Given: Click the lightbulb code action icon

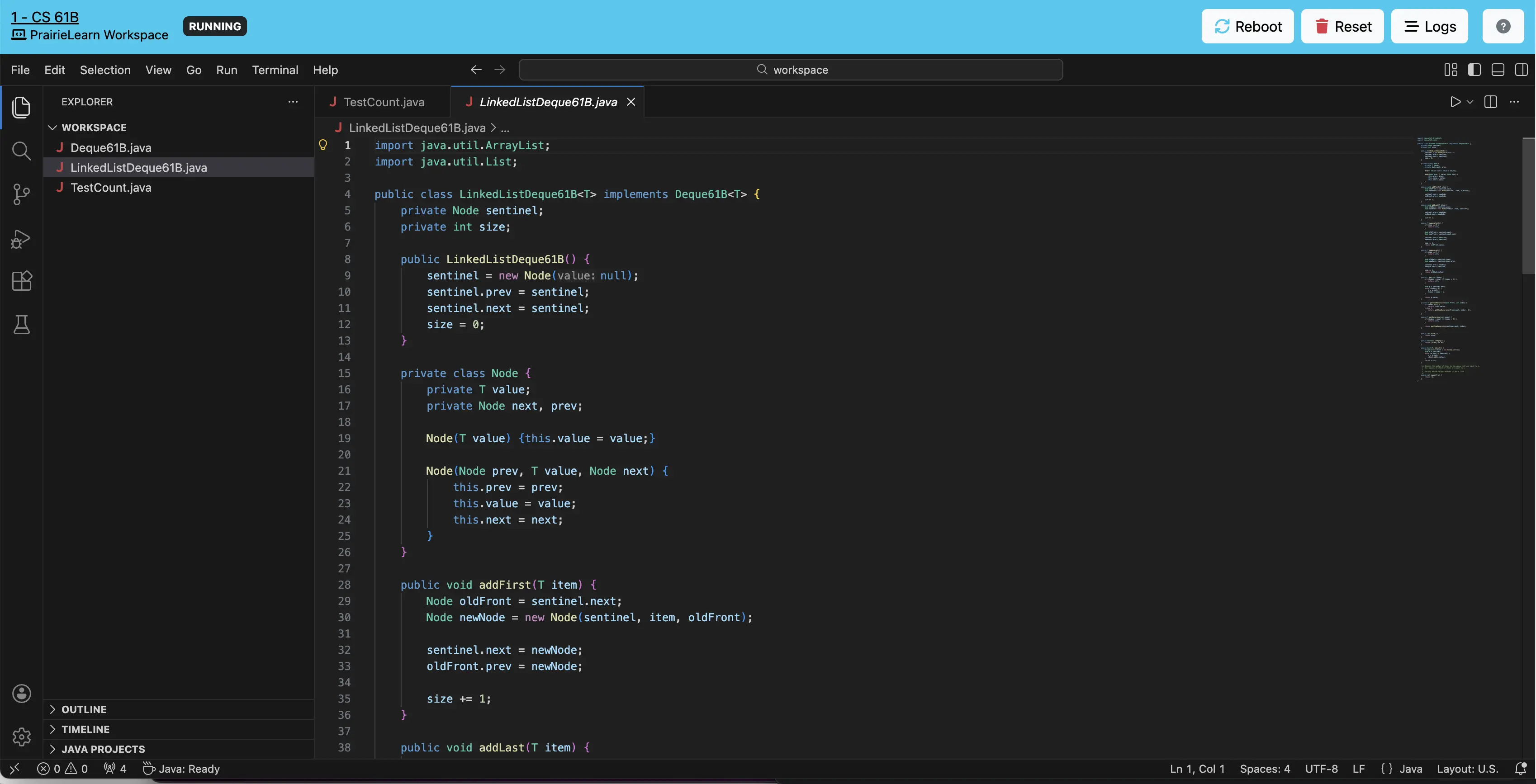Looking at the screenshot, I should (x=322, y=145).
